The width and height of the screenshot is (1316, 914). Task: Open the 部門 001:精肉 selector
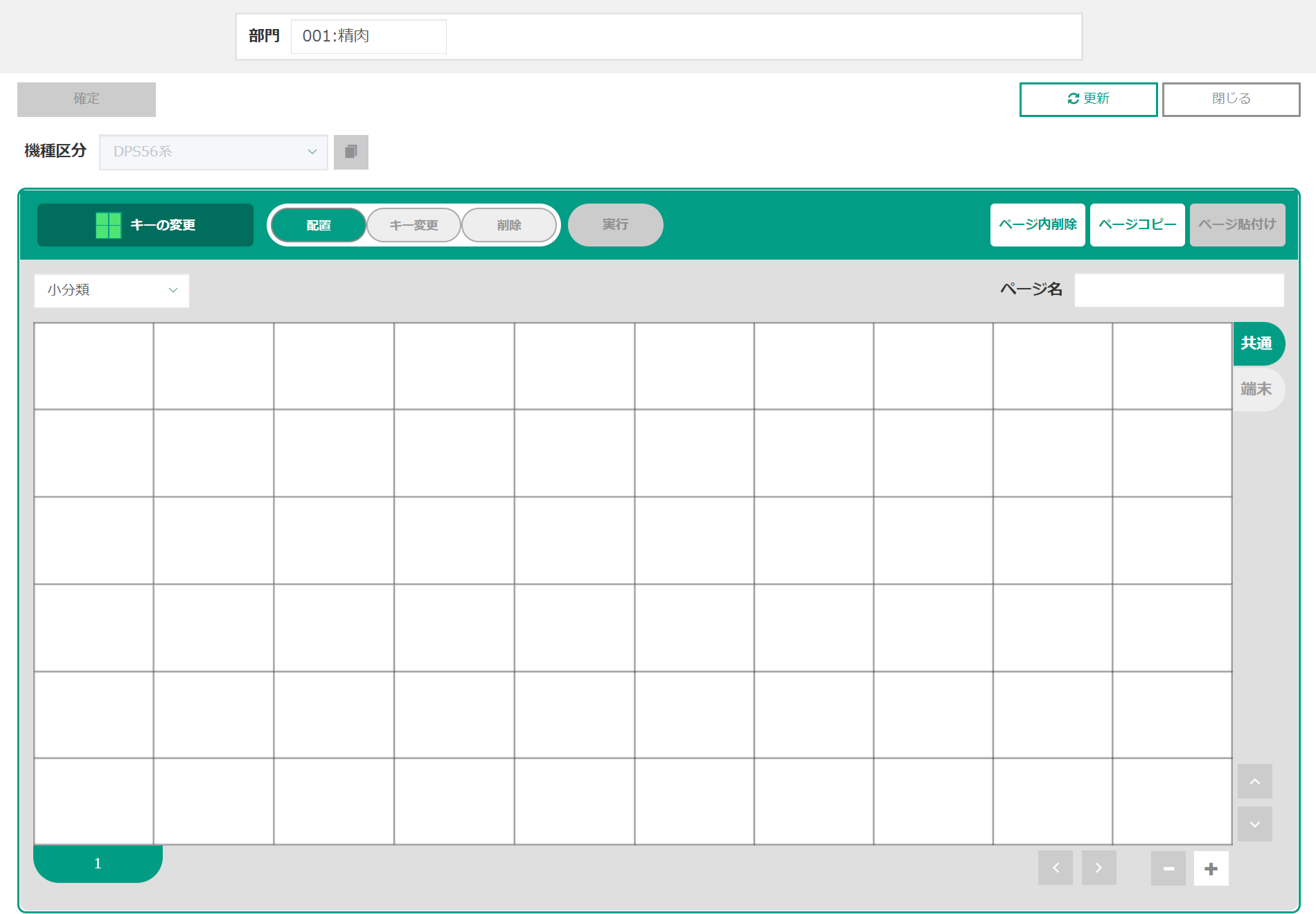pos(368,36)
